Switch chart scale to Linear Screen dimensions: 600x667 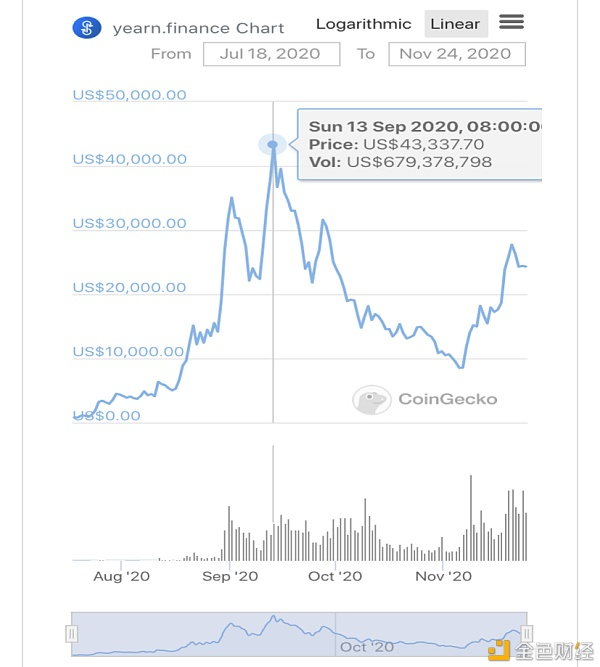point(455,24)
